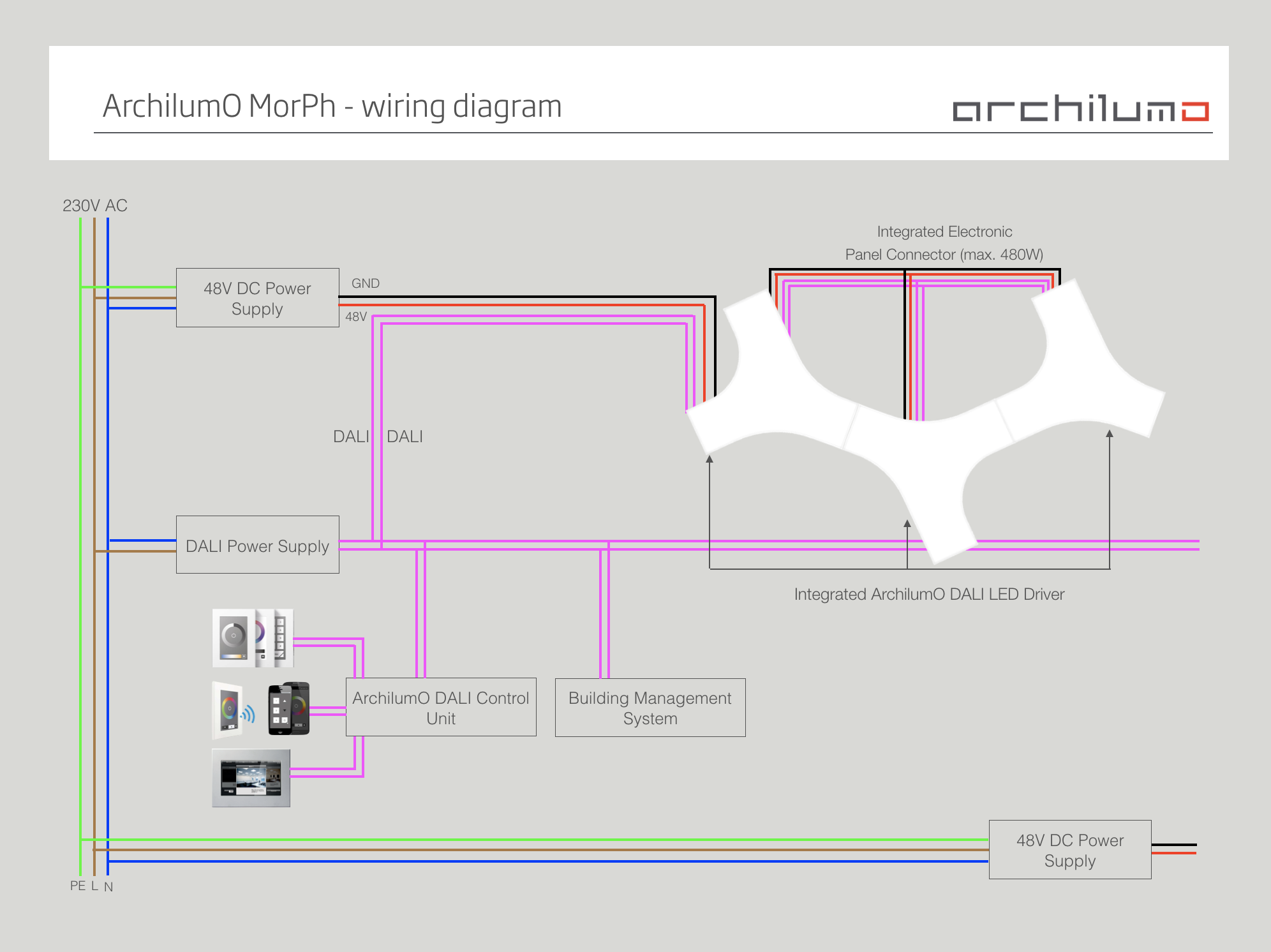This screenshot has width=1271, height=952.
Task: Click the blue wireless signal waves icon
Action: pos(248,715)
